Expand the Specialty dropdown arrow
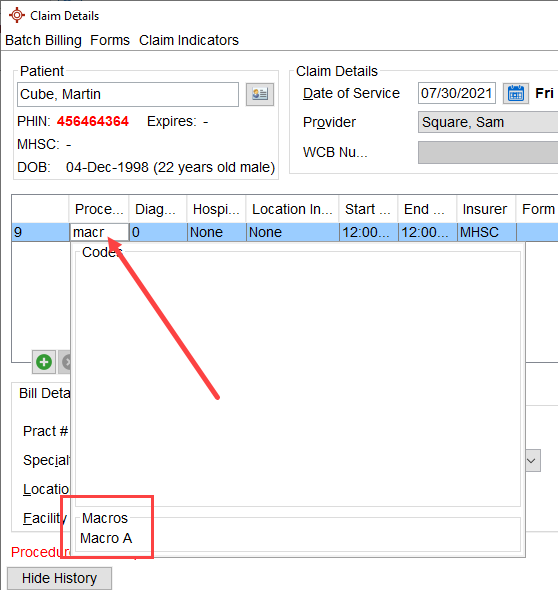The image size is (558, 590). click(x=531, y=461)
